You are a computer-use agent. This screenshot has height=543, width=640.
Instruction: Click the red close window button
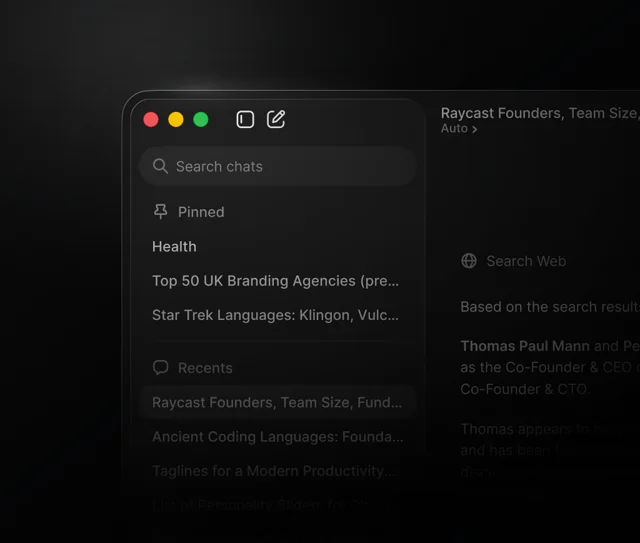point(151,120)
